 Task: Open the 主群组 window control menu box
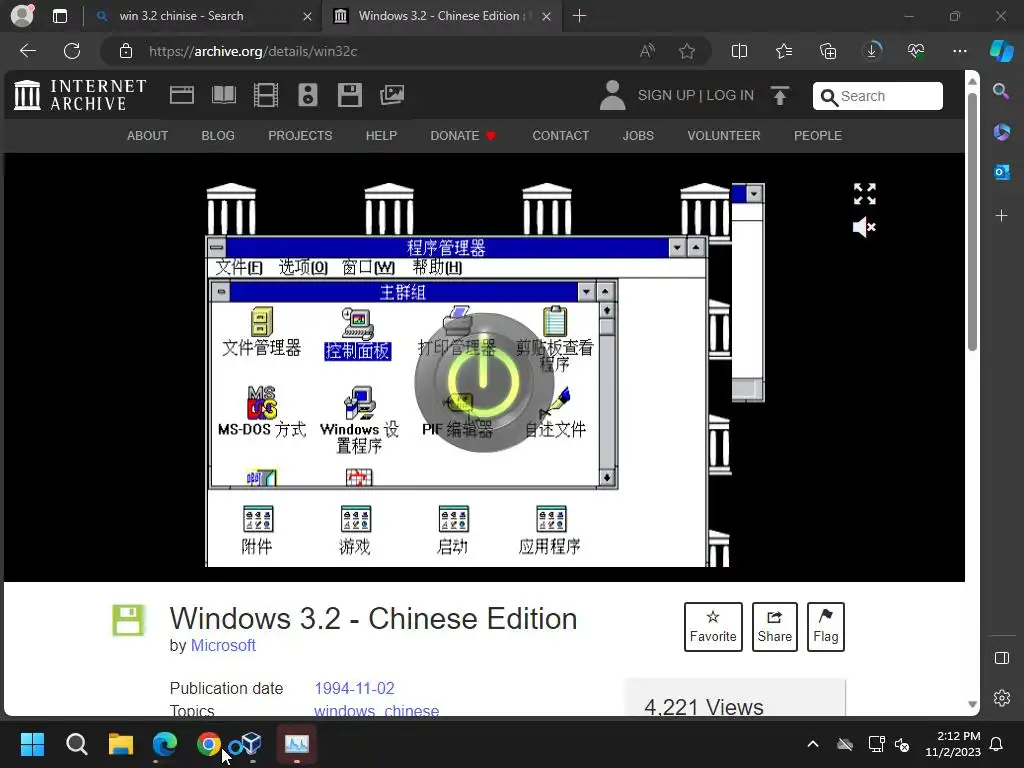pos(221,291)
